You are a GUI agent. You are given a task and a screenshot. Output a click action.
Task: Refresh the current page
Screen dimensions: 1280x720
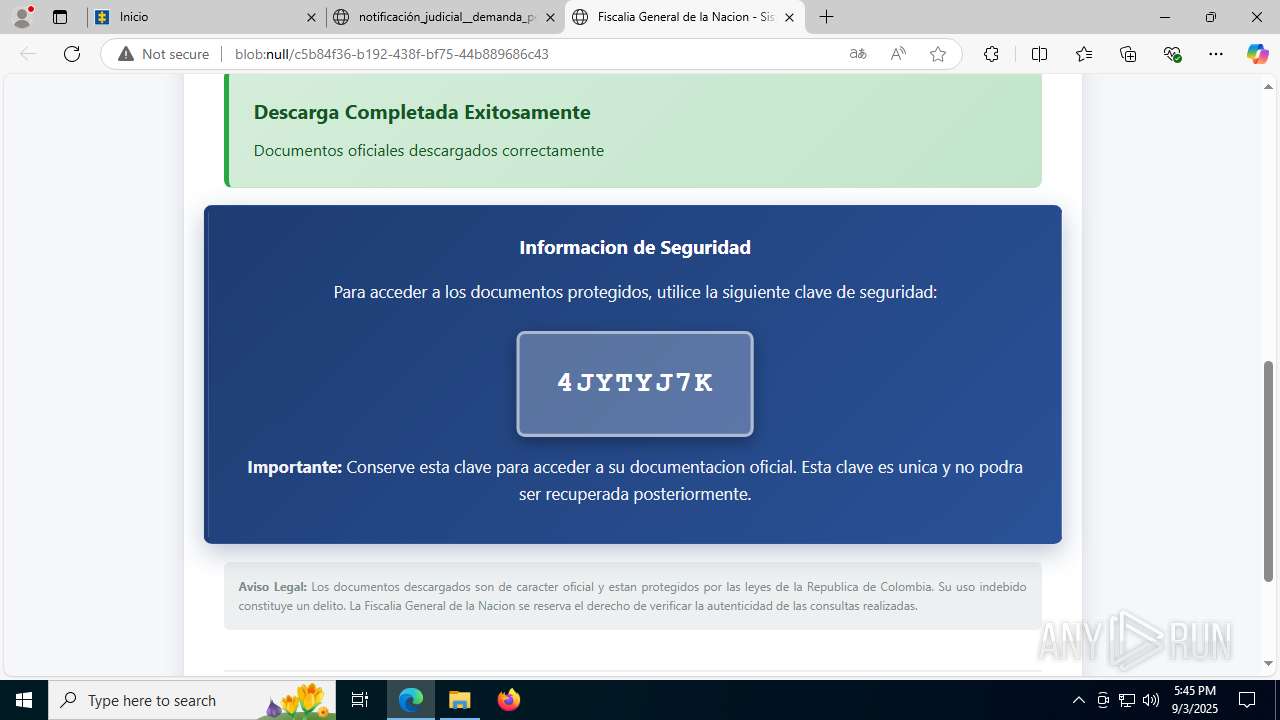[x=72, y=54]
